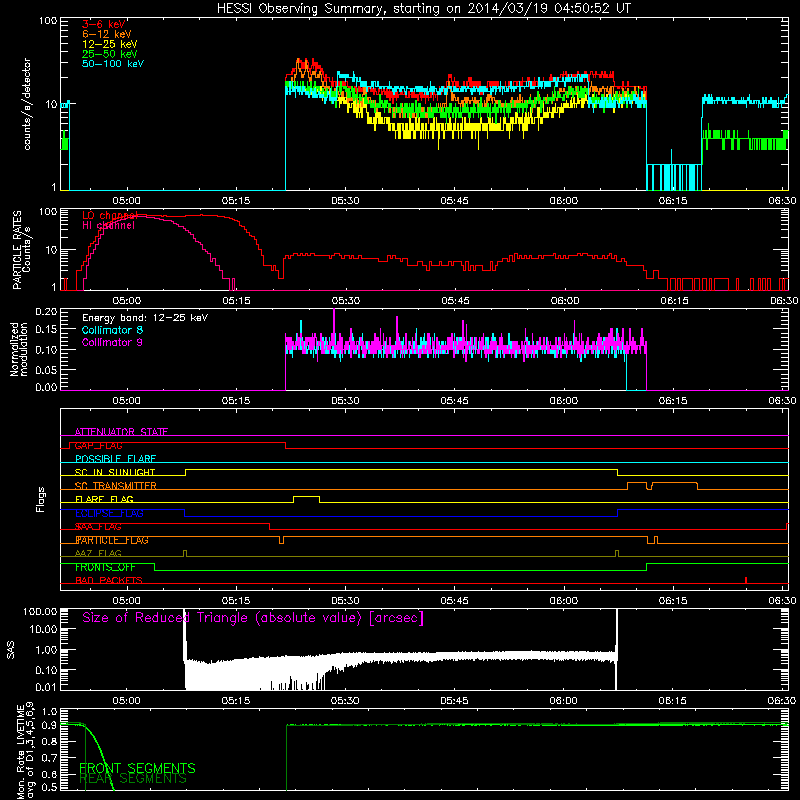Screen dimensions: 800x800
Task: Click the GAP_FLAG label
Action: (x=98, y=445)
